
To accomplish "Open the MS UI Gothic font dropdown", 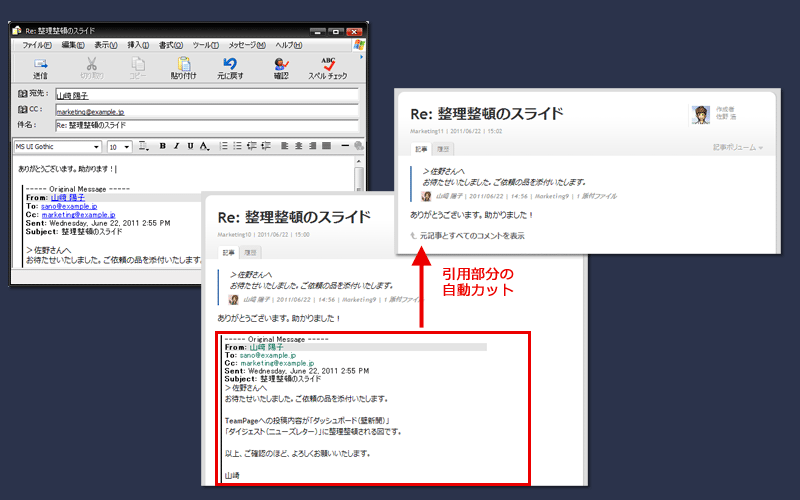I will (58, 146).
